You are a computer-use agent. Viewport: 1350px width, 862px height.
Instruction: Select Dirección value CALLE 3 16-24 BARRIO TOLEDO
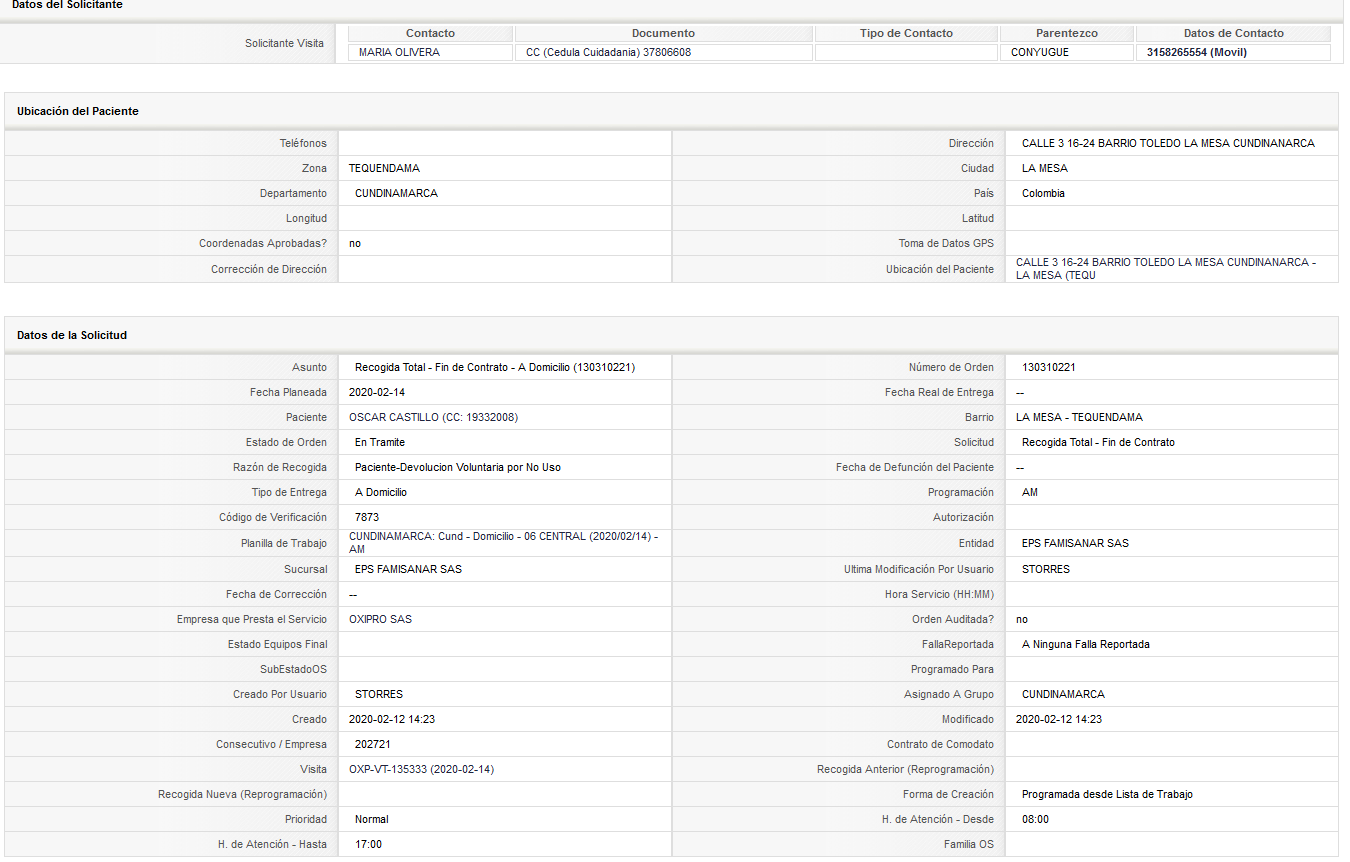coord(1168,143)
